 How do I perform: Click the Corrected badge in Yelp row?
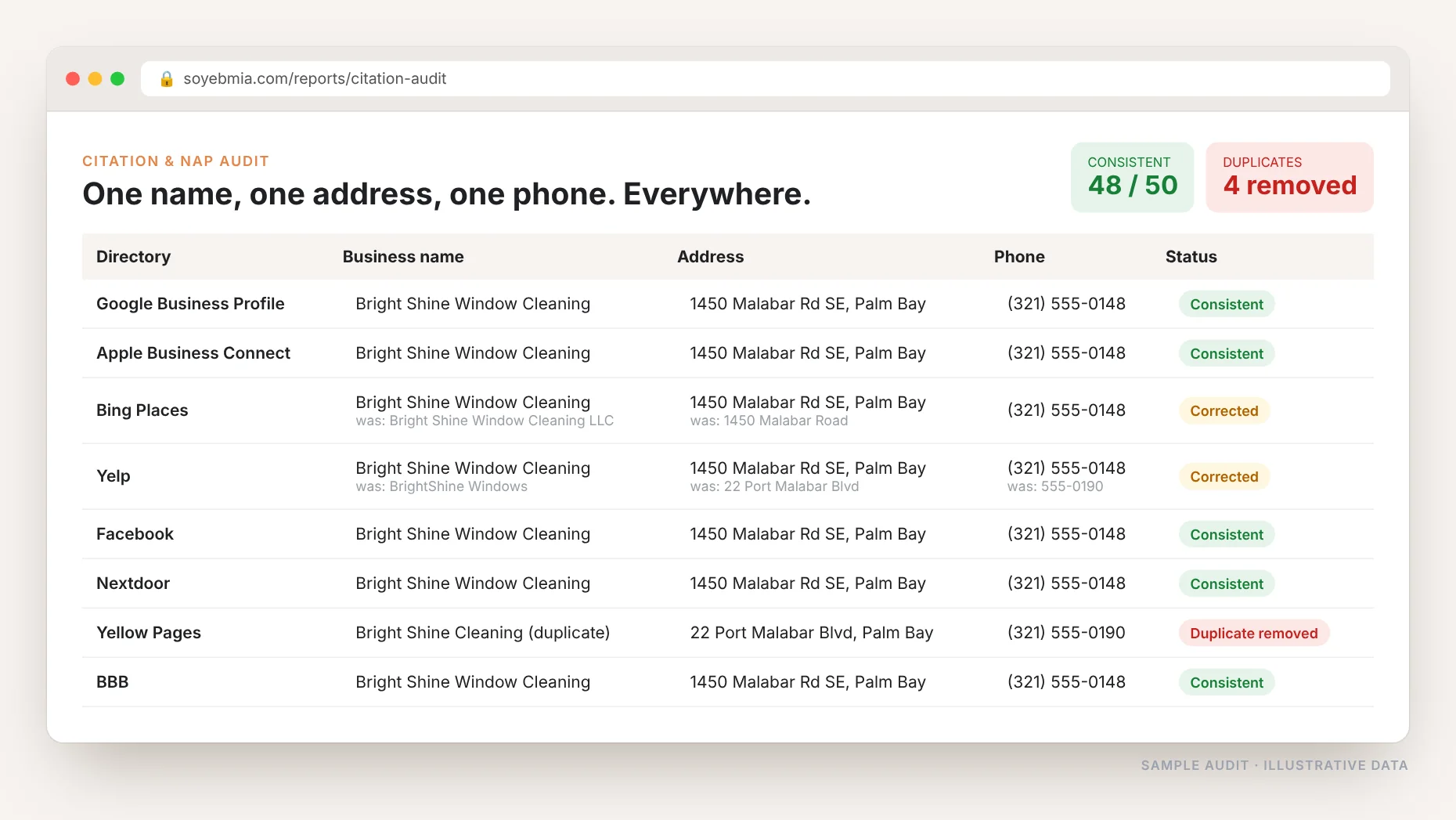tap(1224, 476)
